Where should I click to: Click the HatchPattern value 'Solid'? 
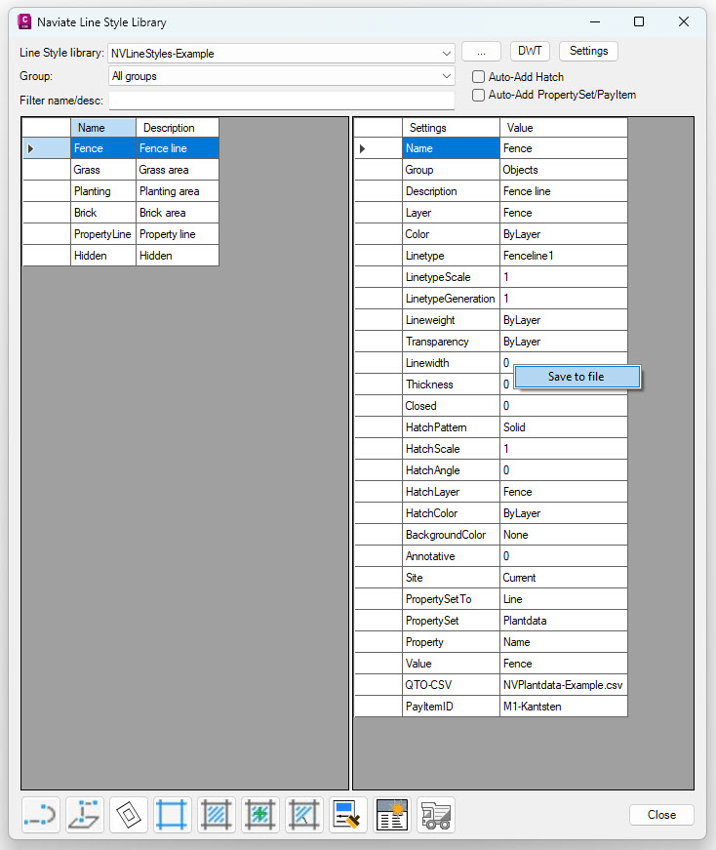564,427
